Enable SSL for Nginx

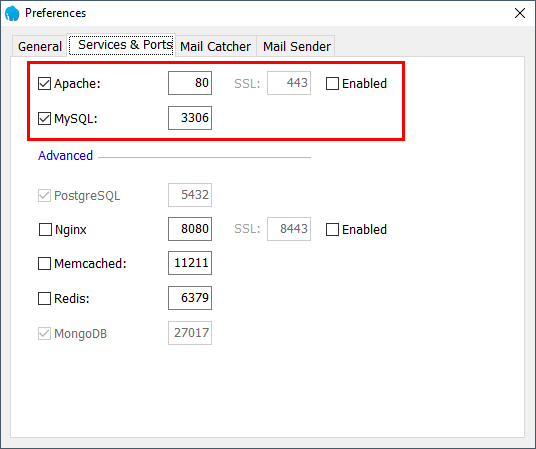tap(332, 229)
